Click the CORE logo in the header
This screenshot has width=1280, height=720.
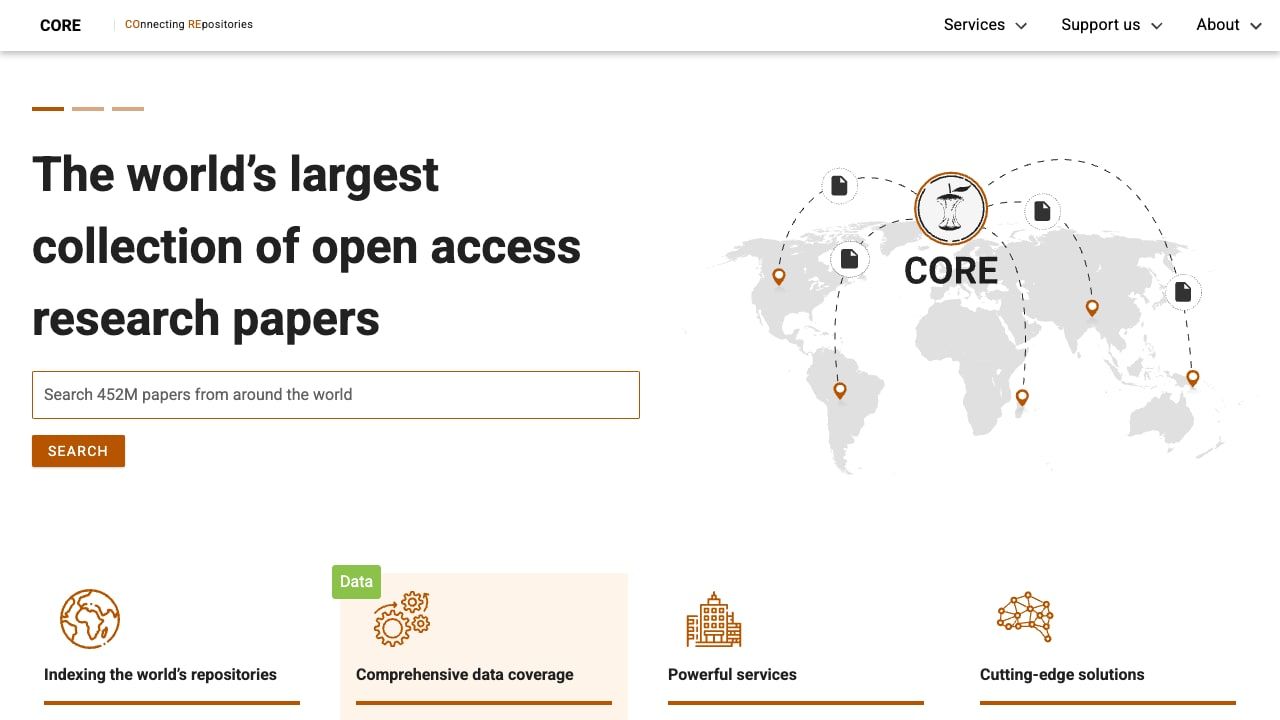(60, 25)
